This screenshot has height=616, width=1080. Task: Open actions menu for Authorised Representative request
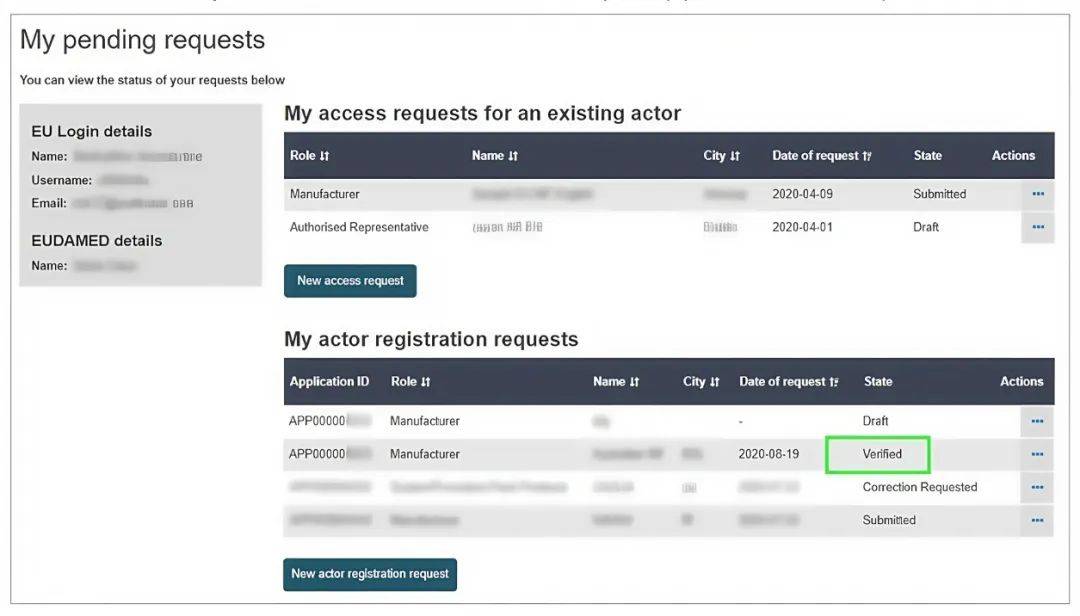click(1037, 227)
